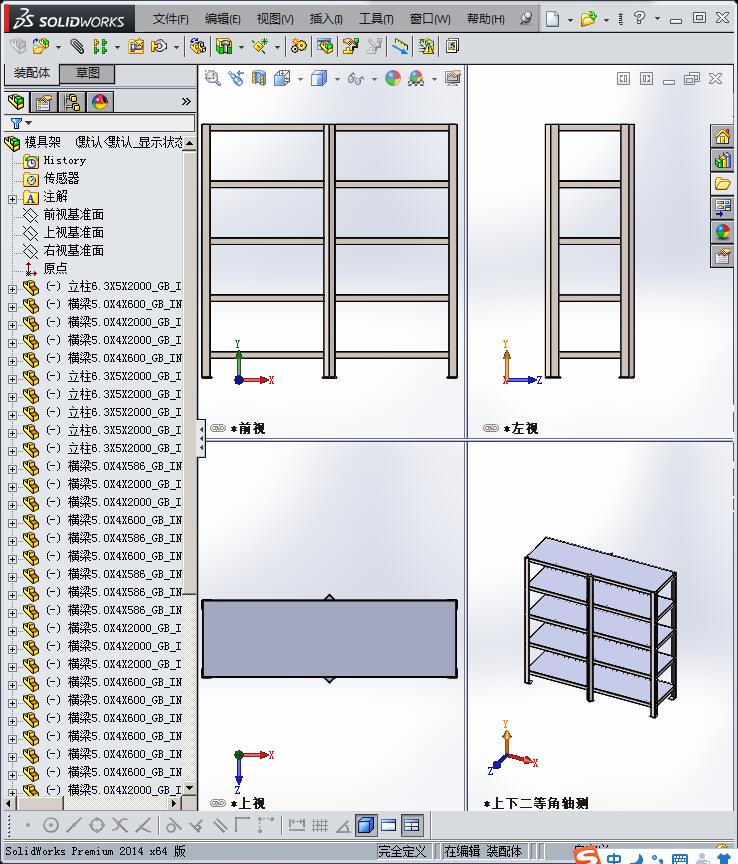The height and width of the screenshot is (864, 738).
Task: Open the Assembly Features tool
Action: 224,46
